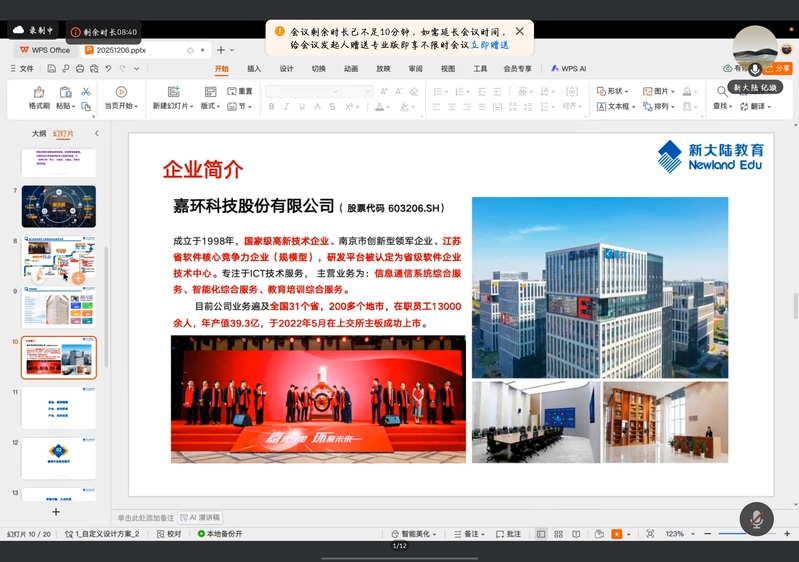Select slide 7 thumbnail
Viewport: 799px width, 562px height.
click(x=59, y=206)
